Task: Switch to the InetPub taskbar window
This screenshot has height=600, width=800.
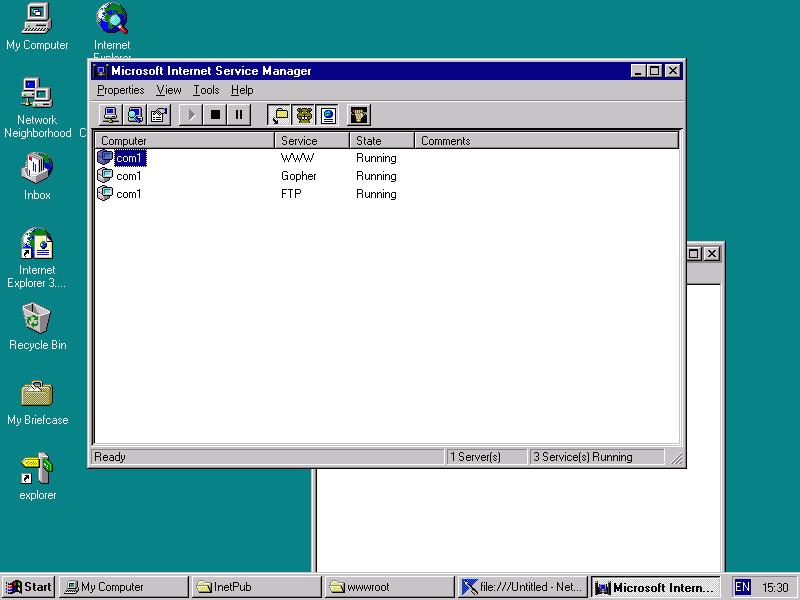Action: click(x=255, y=587)
